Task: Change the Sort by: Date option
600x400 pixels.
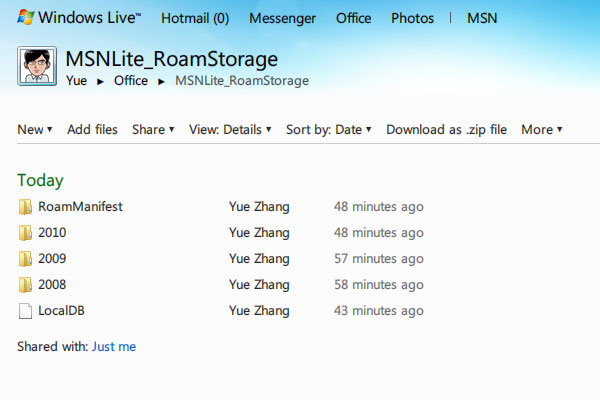Action: [328, 129]
